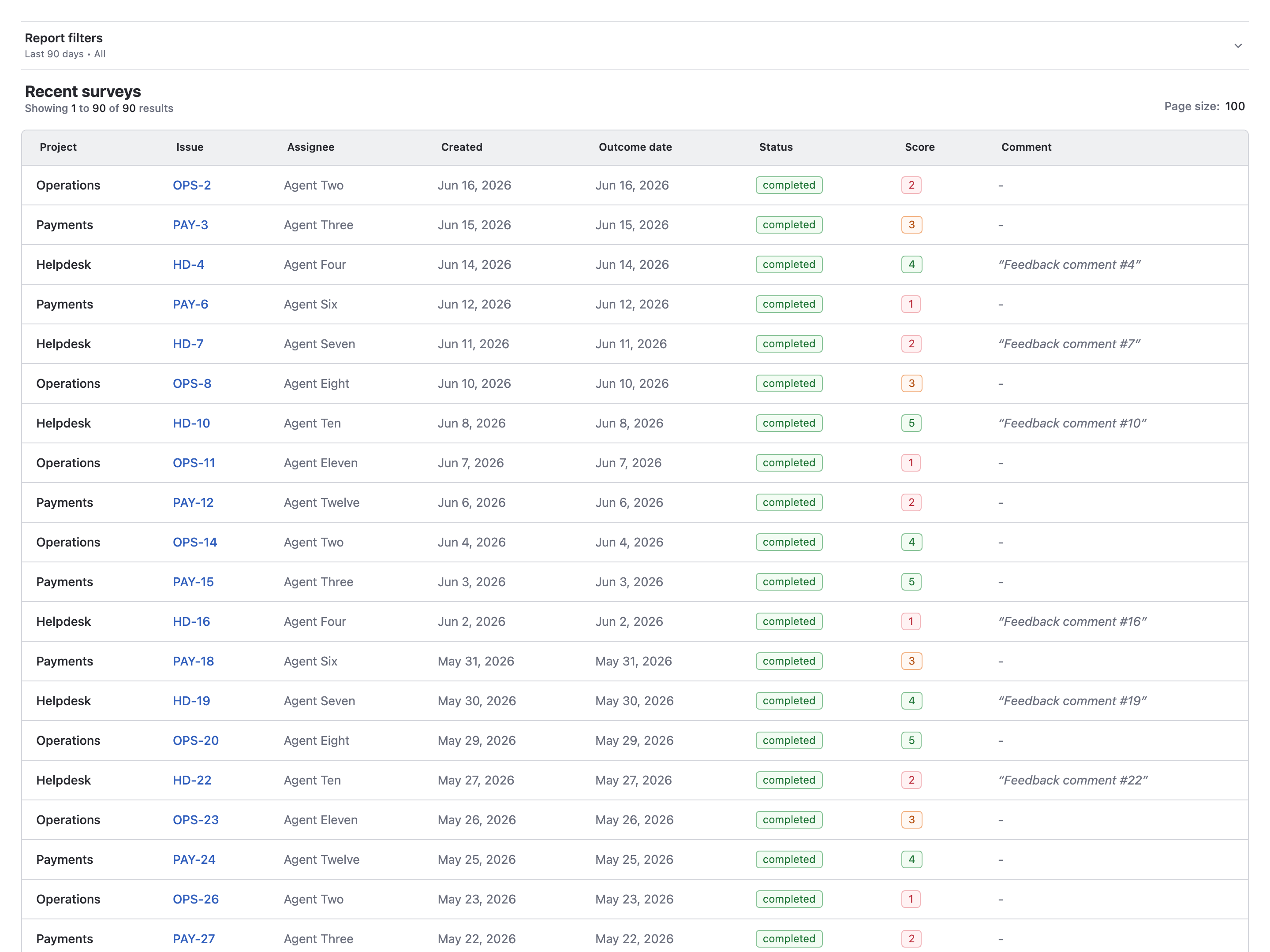Click Operations project in OPS-26 row
This screenshot has height=952, width=1270.
pos(68,898)
